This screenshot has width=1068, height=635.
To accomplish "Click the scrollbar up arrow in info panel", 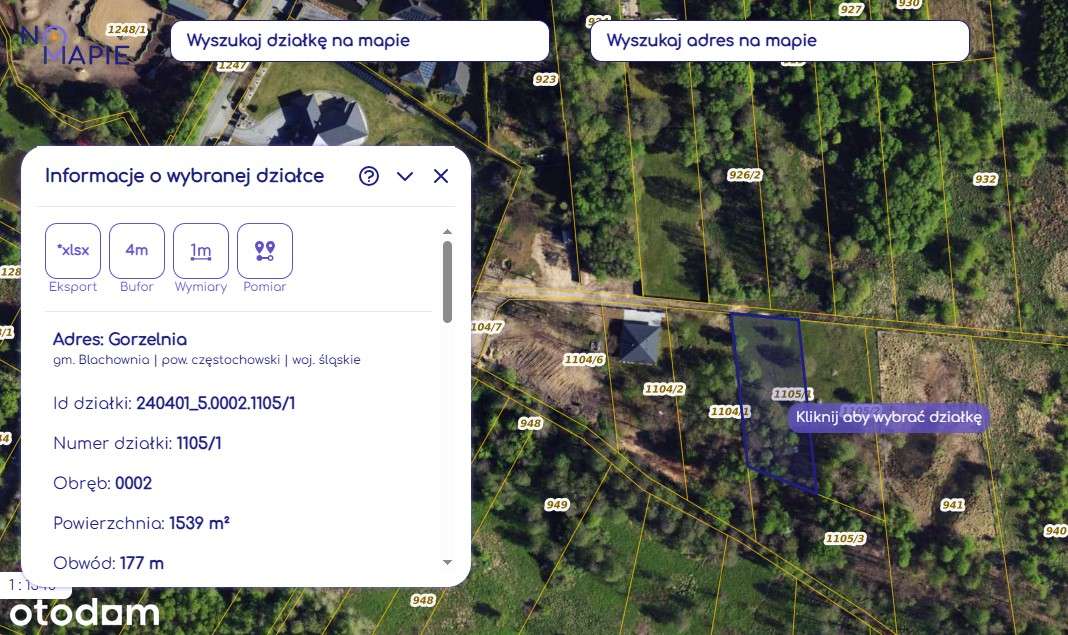I will click(447, 232).
